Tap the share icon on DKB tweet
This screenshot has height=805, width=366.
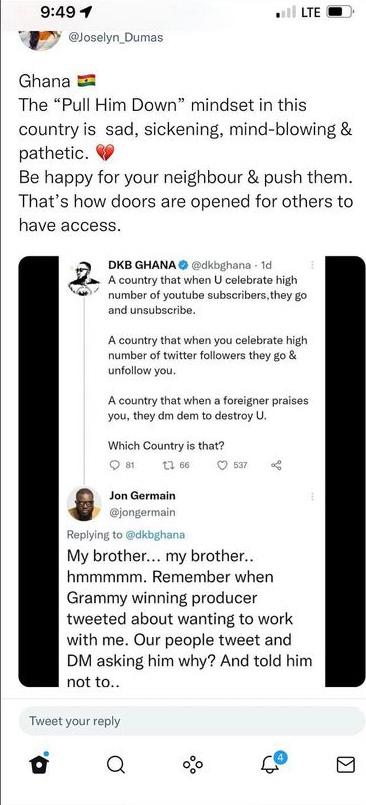pos(276,465)
